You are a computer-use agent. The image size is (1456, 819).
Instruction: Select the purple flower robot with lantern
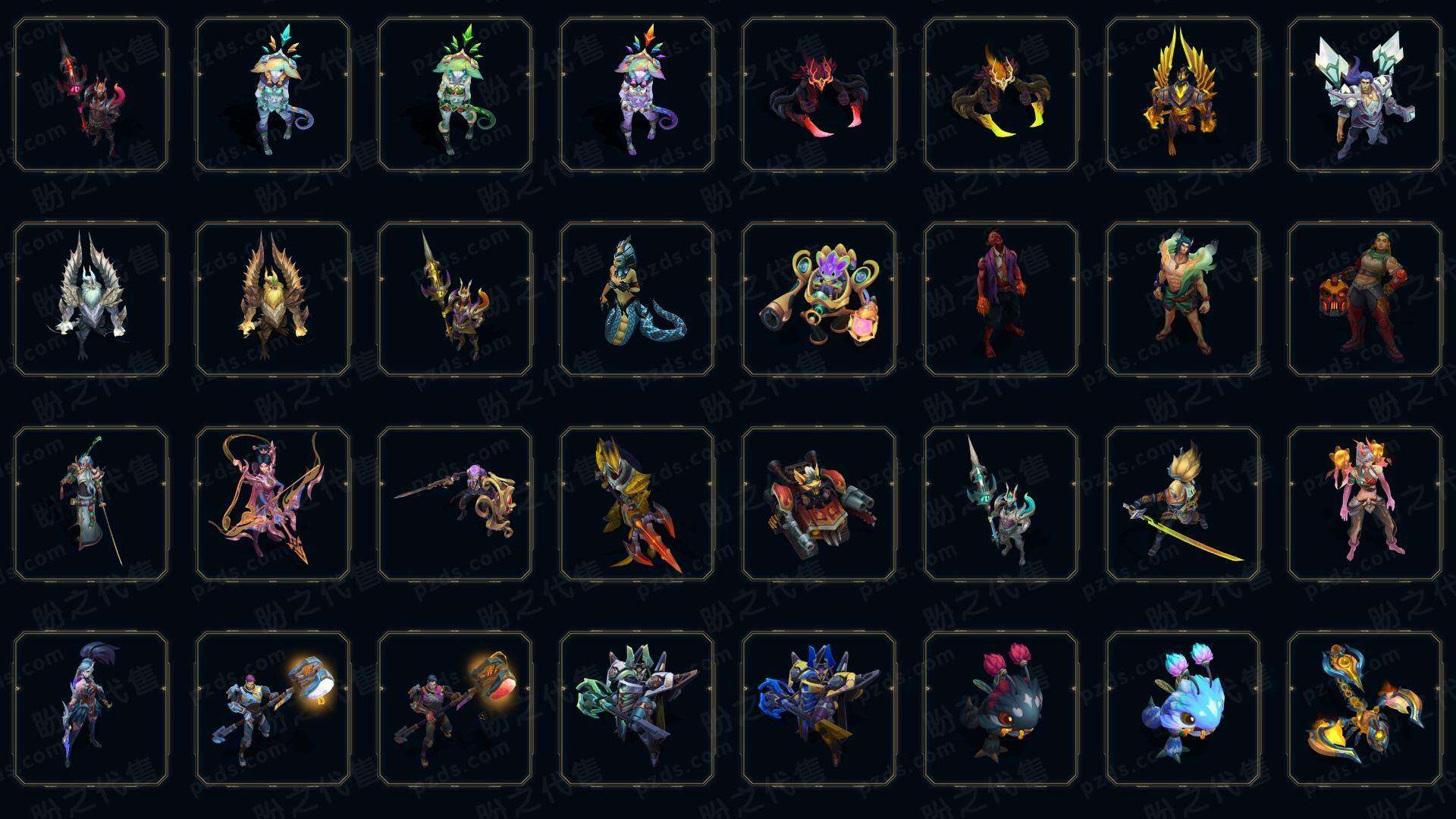819,299
